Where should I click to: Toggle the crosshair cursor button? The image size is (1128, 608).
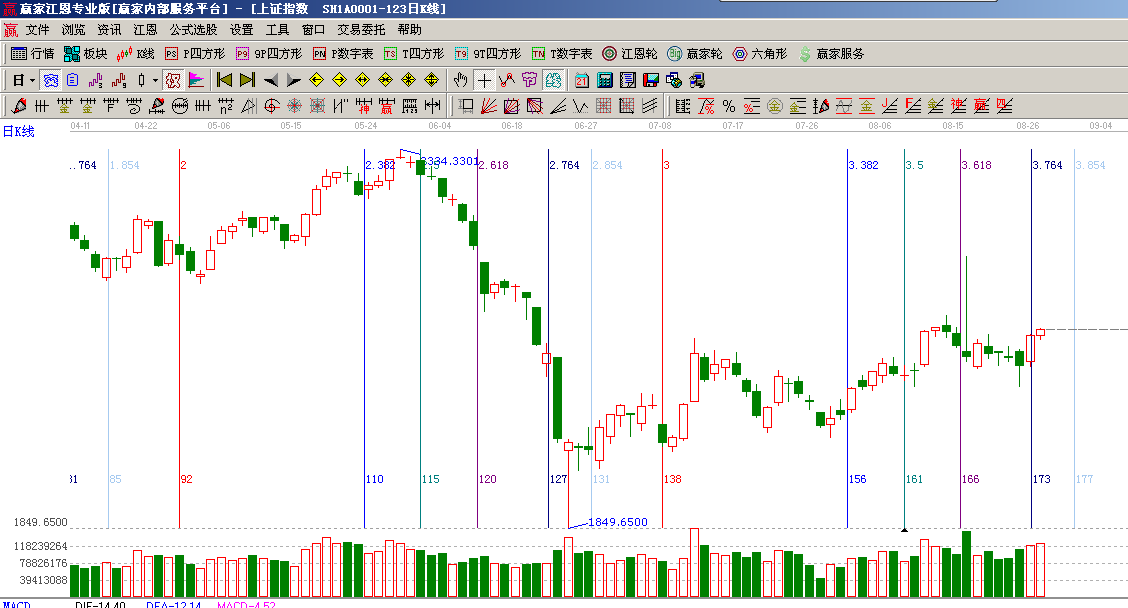coord(484,80)
